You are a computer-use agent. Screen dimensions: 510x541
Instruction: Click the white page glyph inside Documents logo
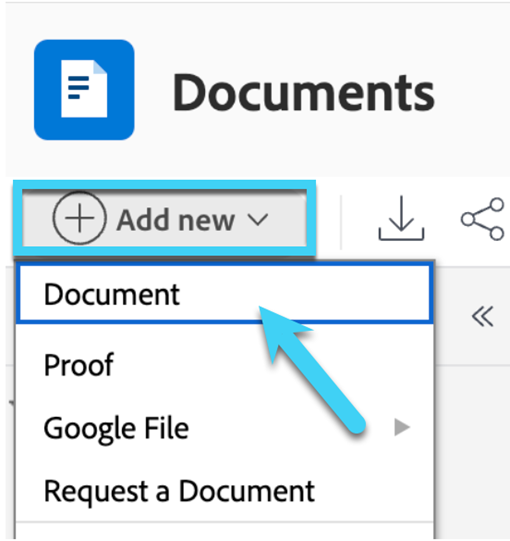pos(84,89)
